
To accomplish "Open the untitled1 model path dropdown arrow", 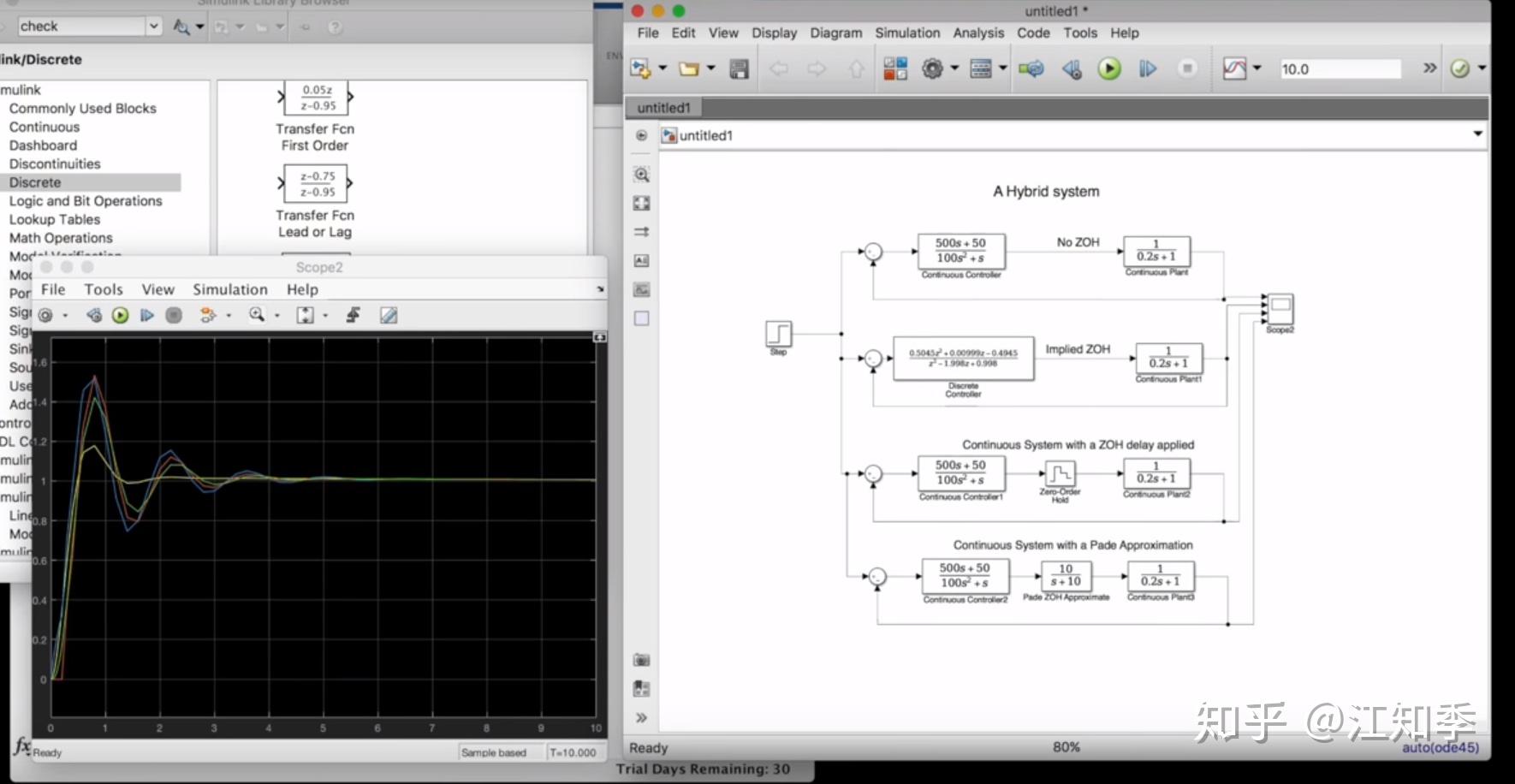I will point(1476,134).
